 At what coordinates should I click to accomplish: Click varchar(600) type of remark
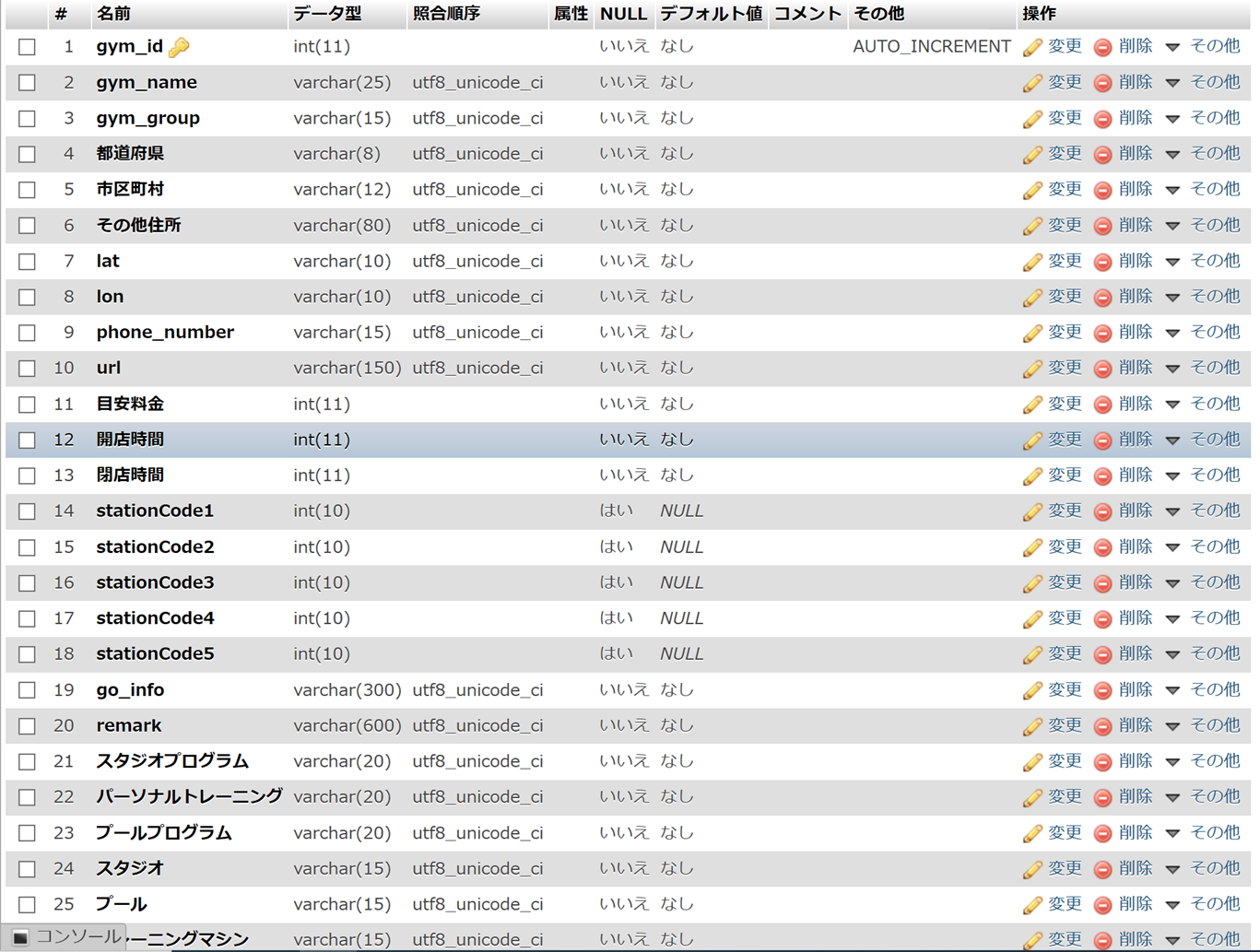pos(347,726)
